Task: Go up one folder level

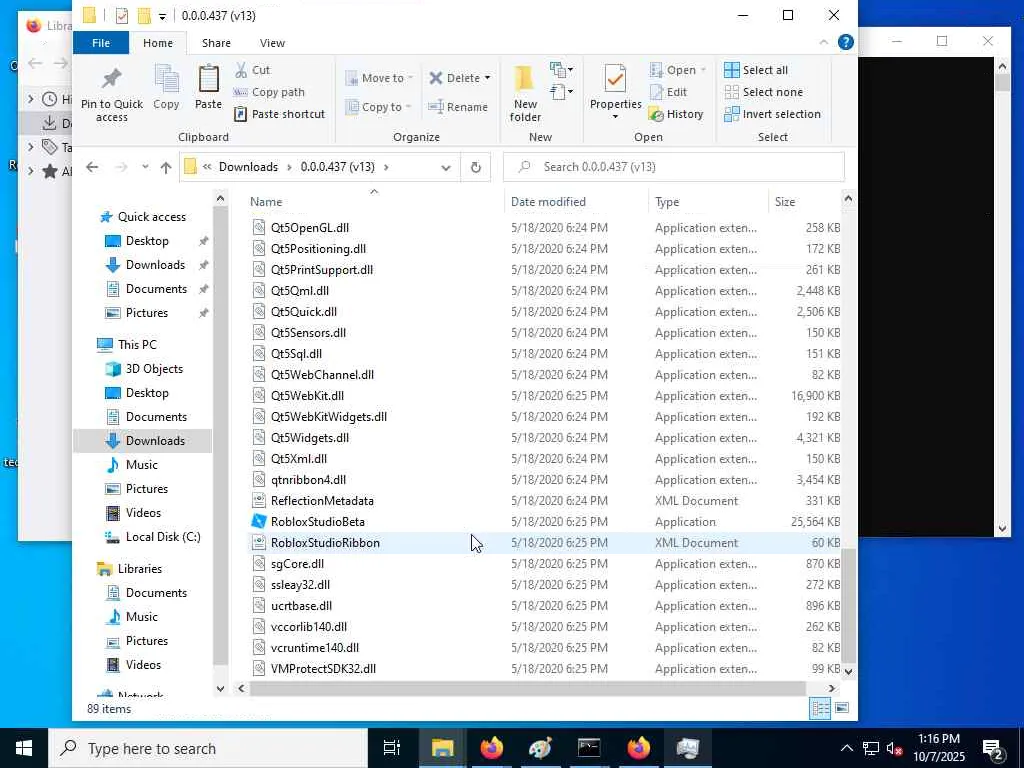Action: pyautogui.click(x=166, y=167)
